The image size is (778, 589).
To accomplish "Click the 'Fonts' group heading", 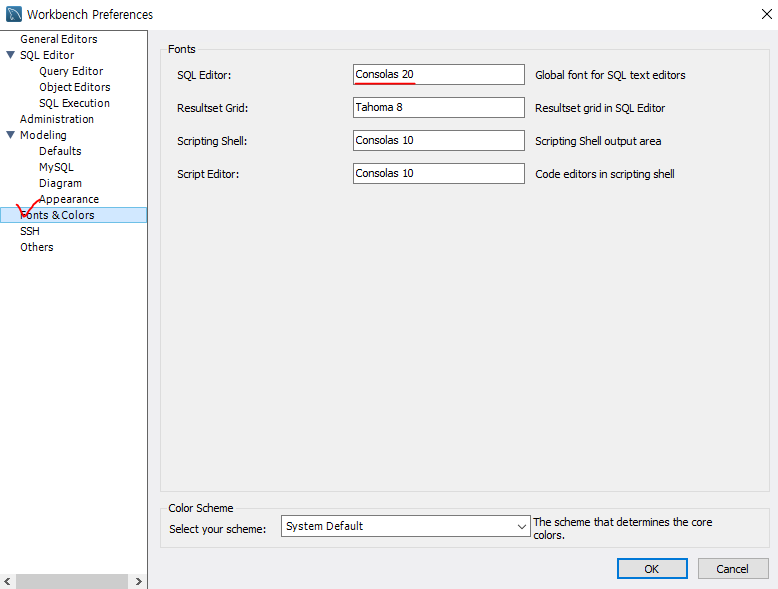I will [182, 49].
